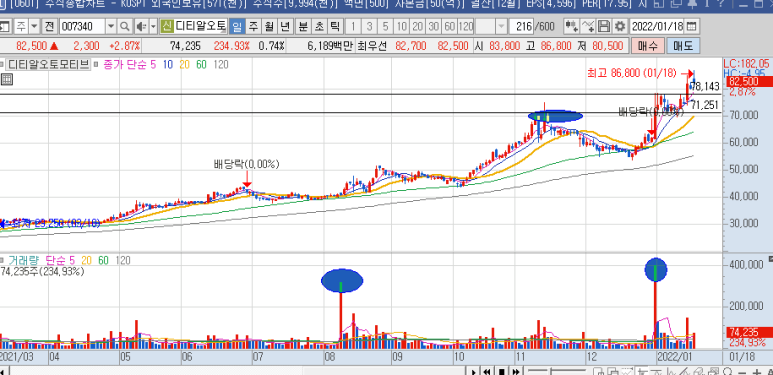Add a candle chart with the candle-plus icon

point(572,26)
